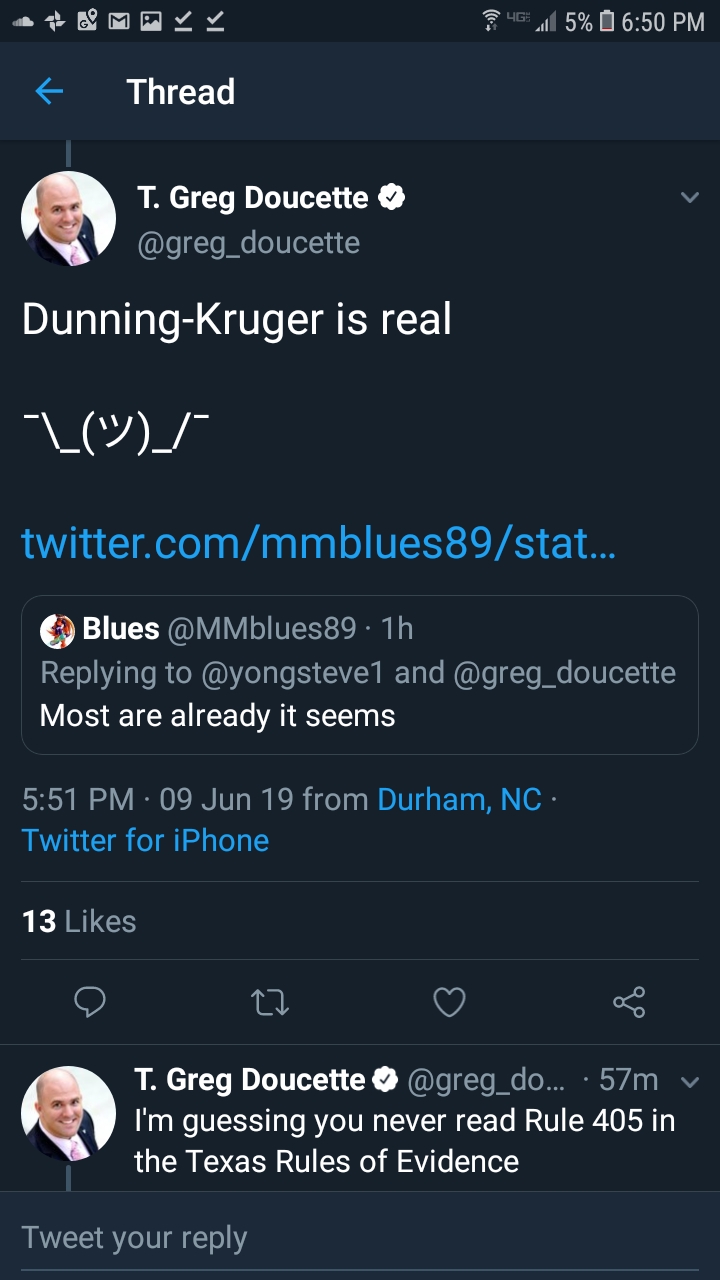Open T. Greg Doucette's profile picture
The height and width of the screenshot is (1280, 720).
tap(68, 218)
